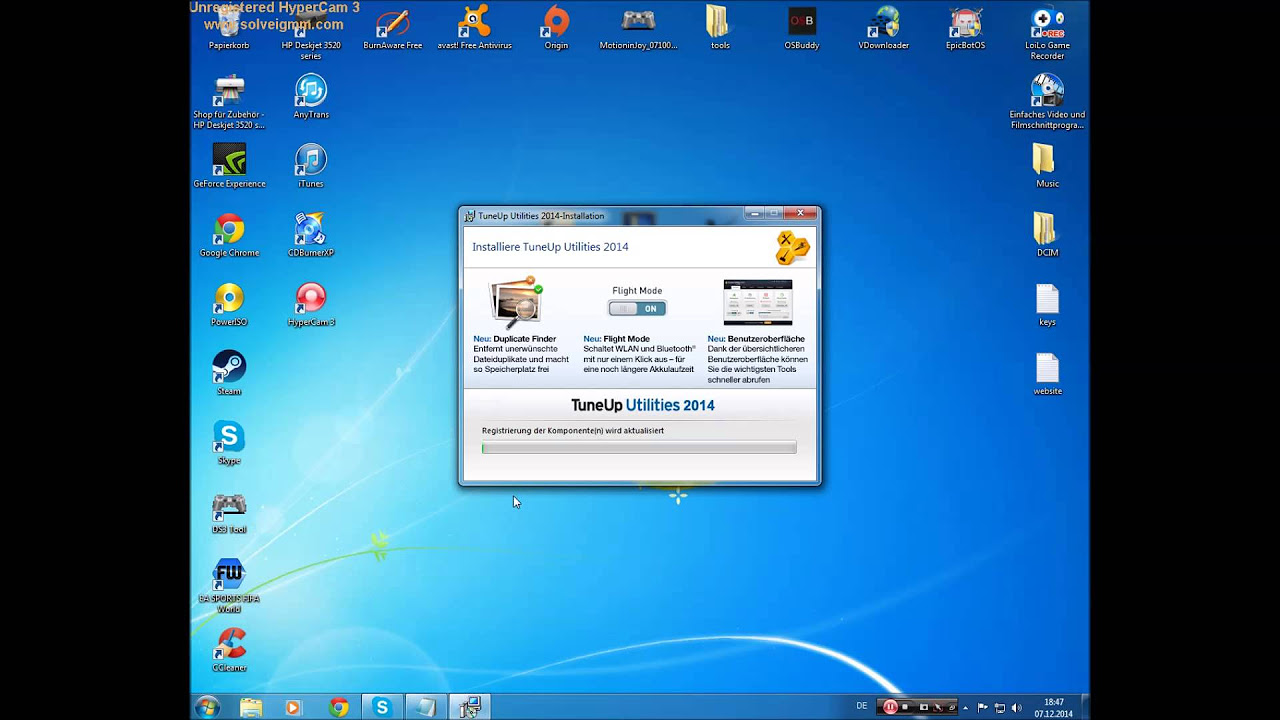Click the Show desktop button

click(x=1084, y=707)
